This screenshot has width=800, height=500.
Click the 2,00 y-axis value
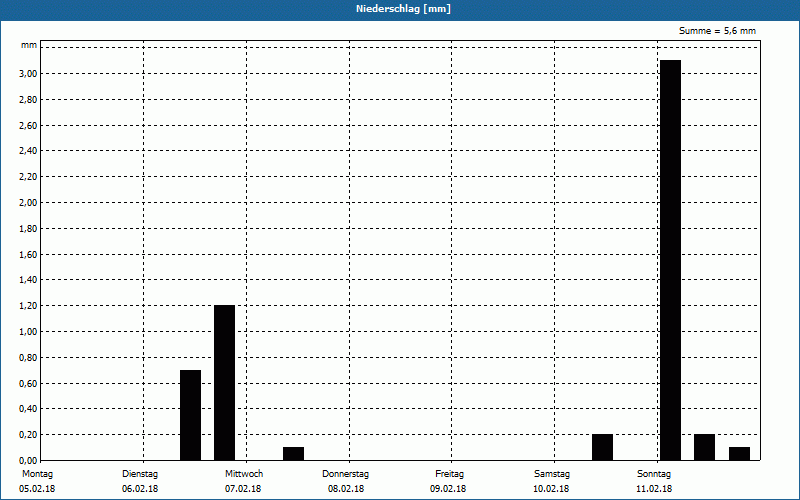(28, 203)
